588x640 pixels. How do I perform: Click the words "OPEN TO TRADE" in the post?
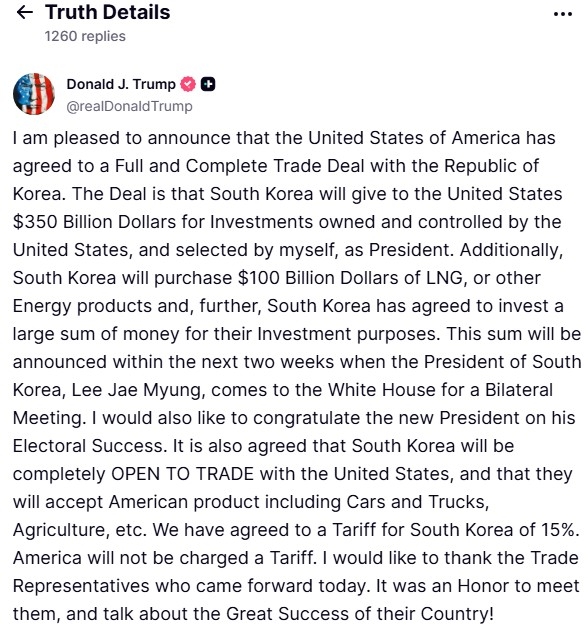coord(182,474)
